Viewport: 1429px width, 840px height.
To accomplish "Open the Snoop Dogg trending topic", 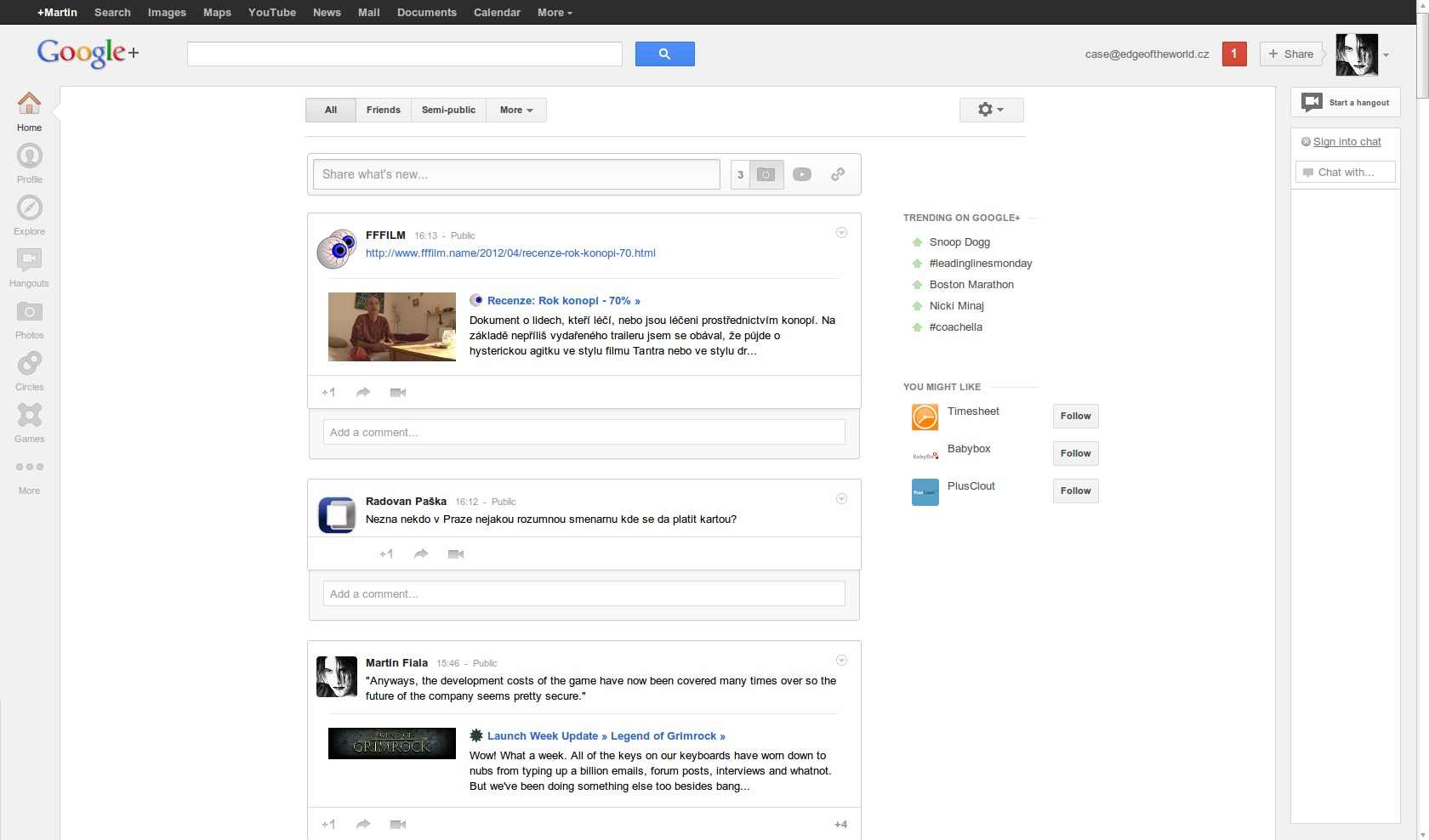I will click(959, 241).
